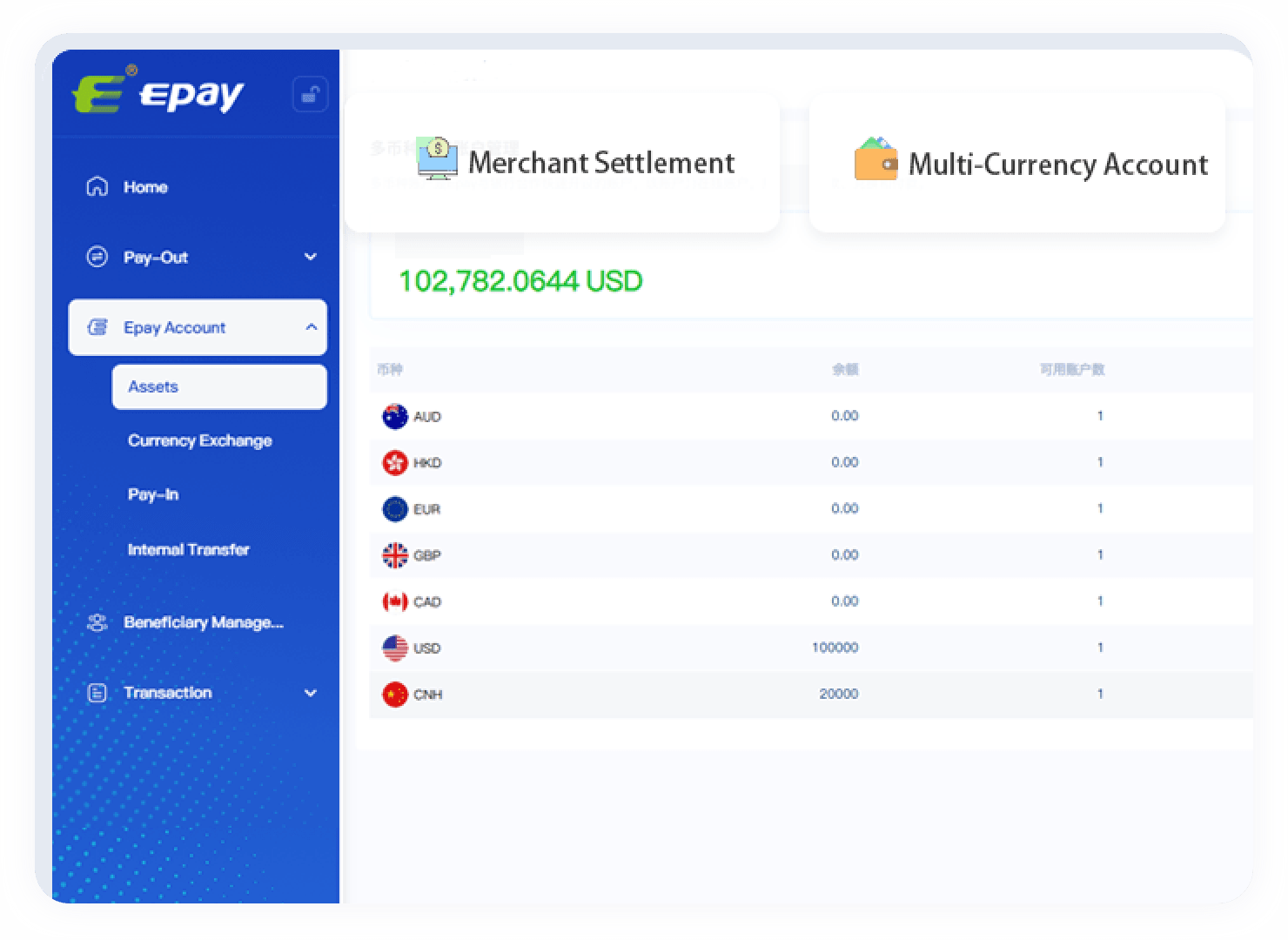
Task: Open the Merchant Settlement card
Action: click(562, 163)
